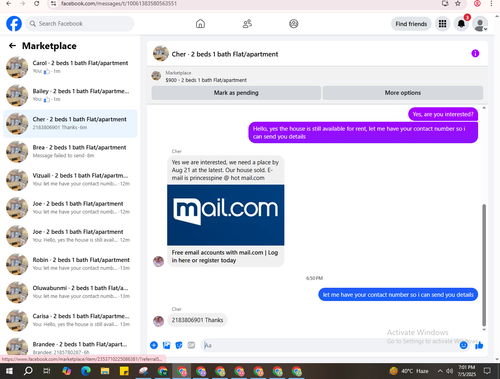Open the Carol 2 beds conversation

pos(70,67)
